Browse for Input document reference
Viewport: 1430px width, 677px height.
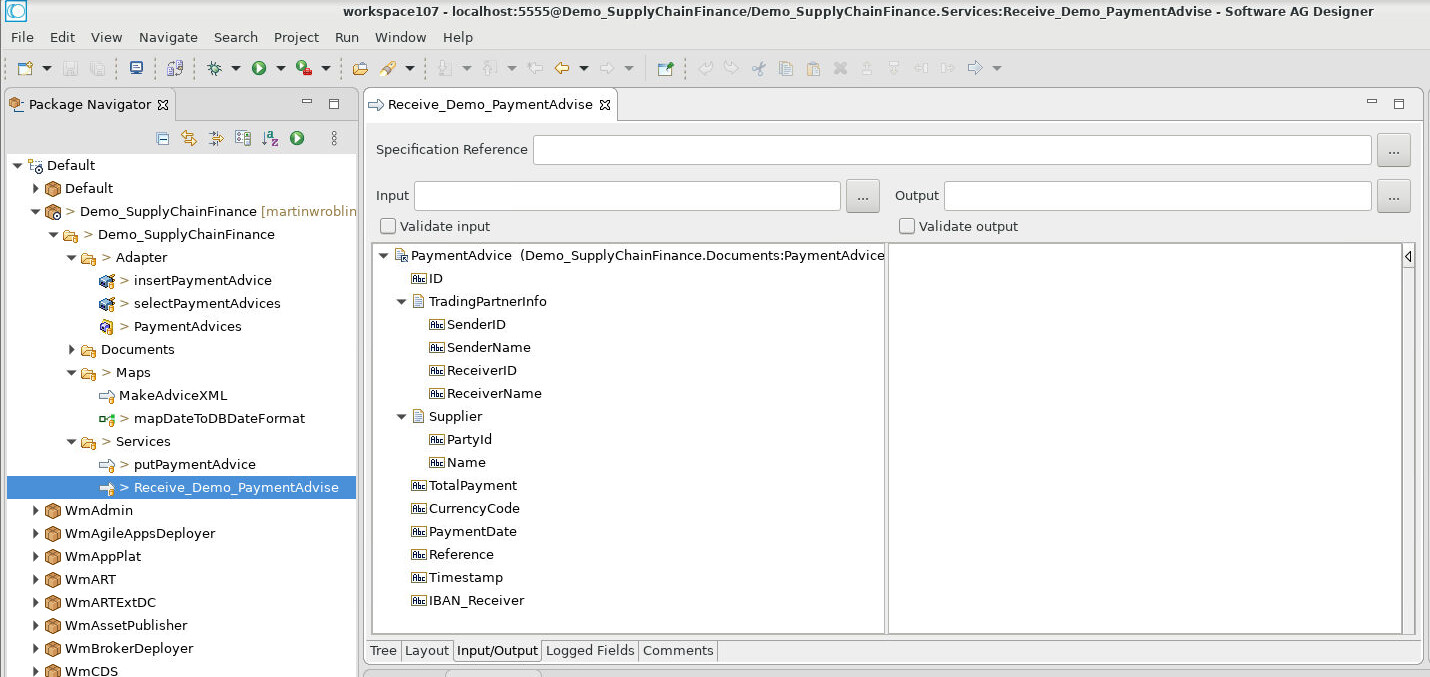[x=863, y=196]
